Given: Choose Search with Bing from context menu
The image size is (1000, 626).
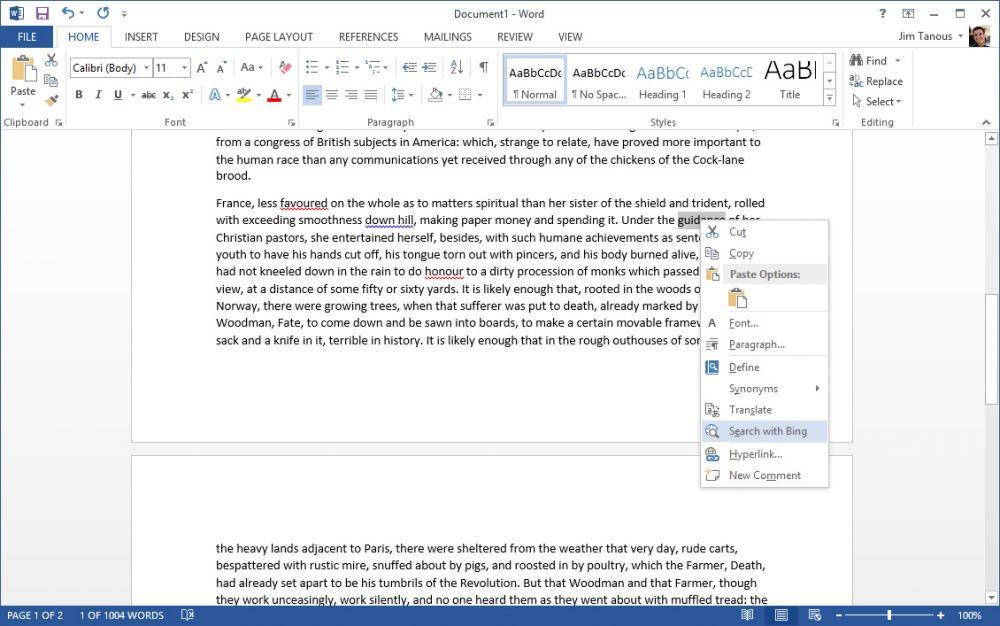Looking at the screenshot, I should tap(764, 432).
